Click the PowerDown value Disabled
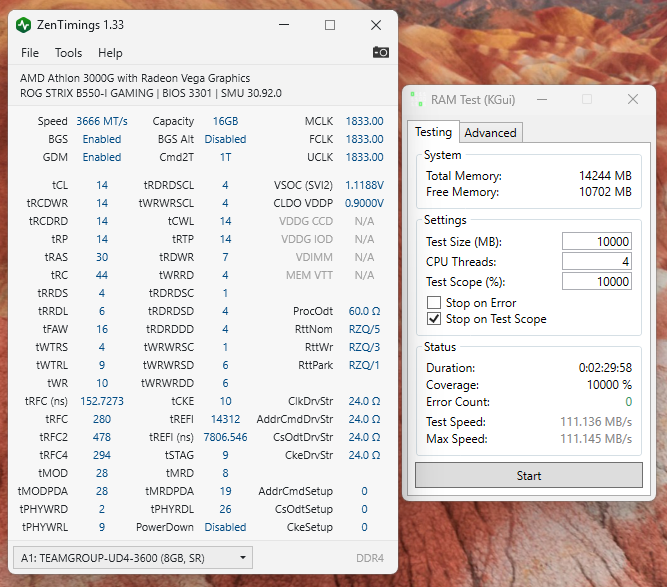 (225, 527)
